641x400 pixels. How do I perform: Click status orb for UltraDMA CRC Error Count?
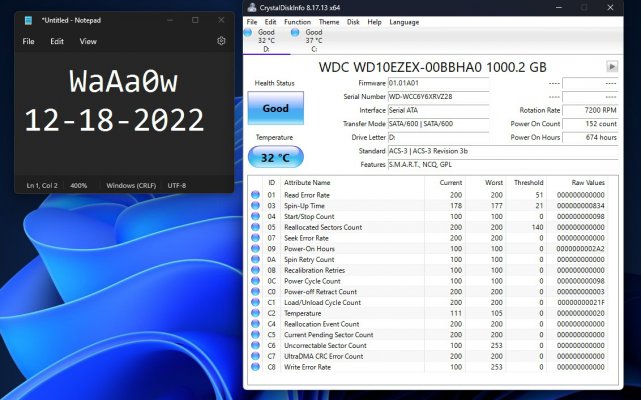[256, 356]
